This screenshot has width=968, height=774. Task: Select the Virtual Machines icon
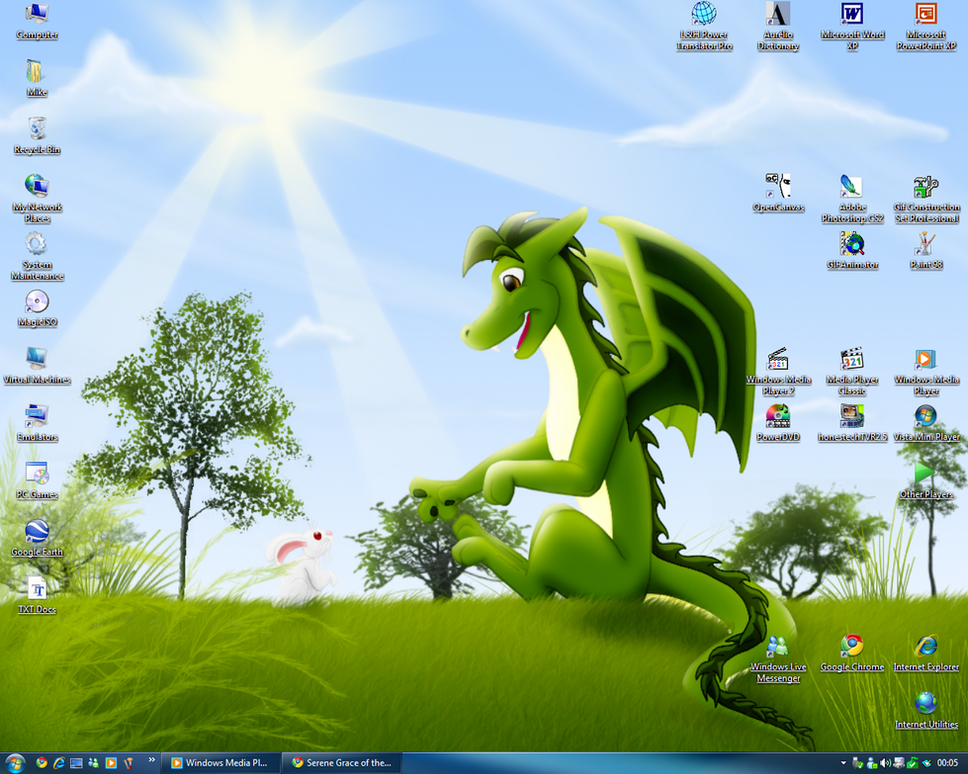pyautogui.click(x=37, y=366)
